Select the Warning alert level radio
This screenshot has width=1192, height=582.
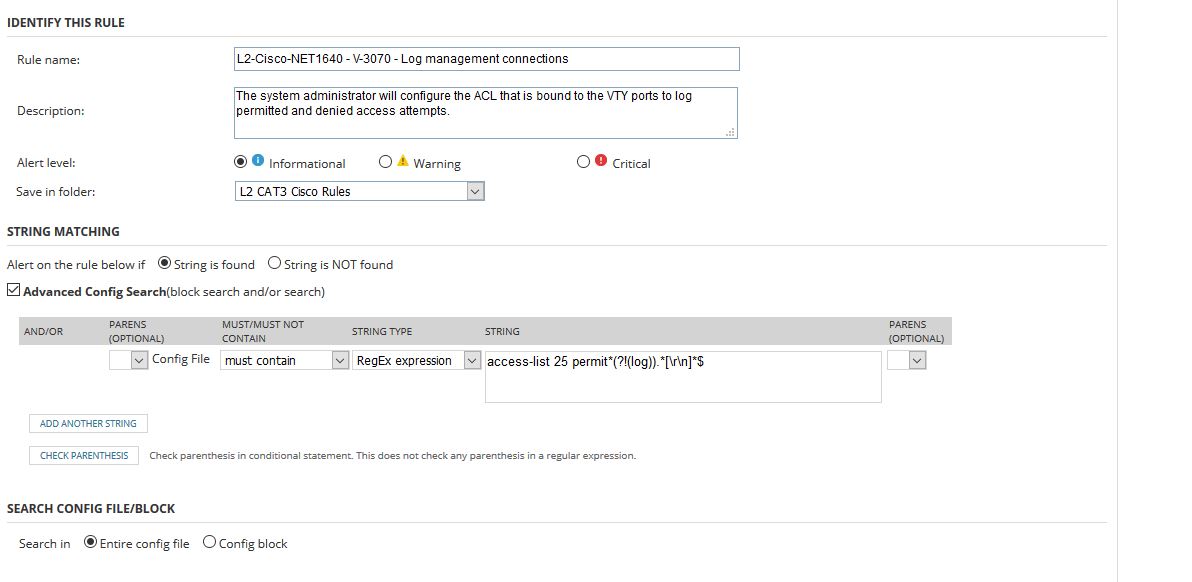(385, 161)
